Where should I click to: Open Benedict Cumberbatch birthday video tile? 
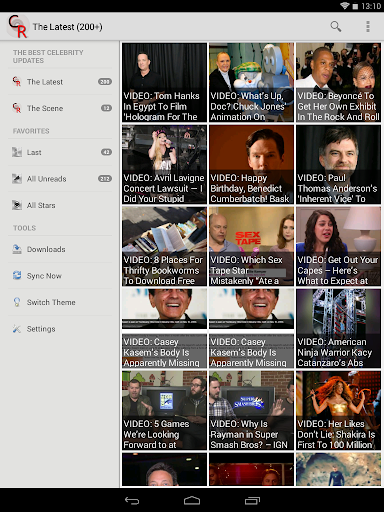(x=251, y=164)
